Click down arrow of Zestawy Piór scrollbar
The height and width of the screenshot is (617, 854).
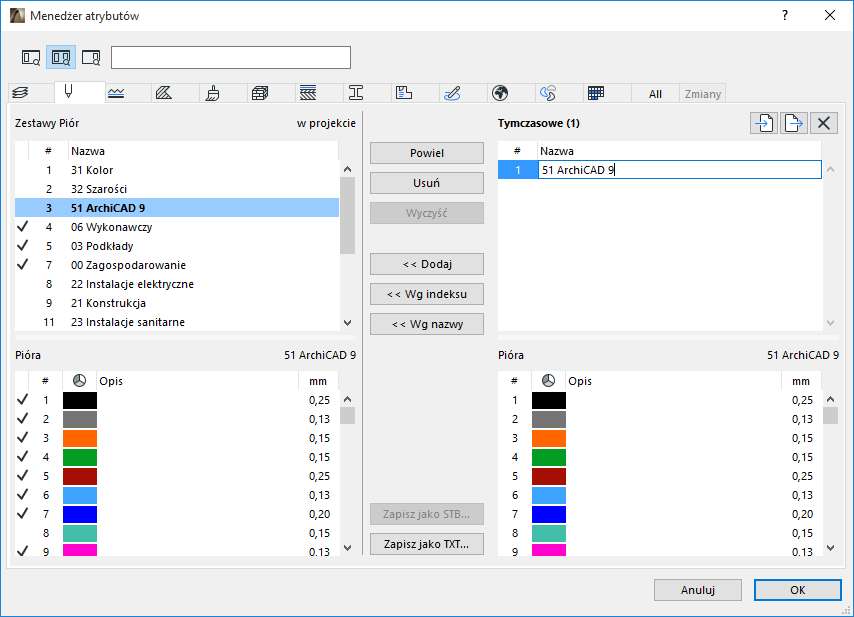tap(347, 323)
